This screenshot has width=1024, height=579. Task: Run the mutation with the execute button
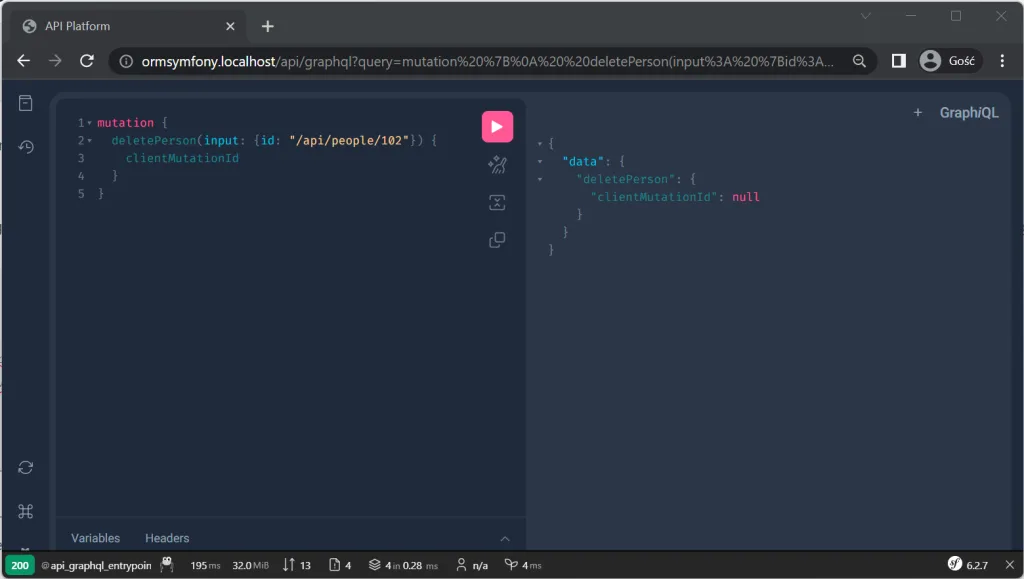497,127
